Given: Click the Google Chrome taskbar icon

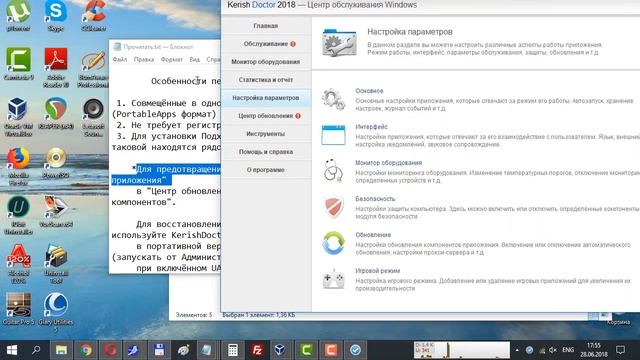Looking at the screenshot, I should coord(86,350).
